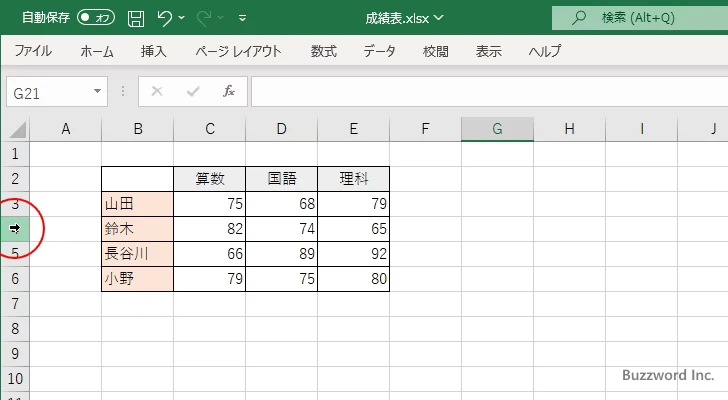Click the 国語 header cell
728x400 pixels.
click(281, 179)
